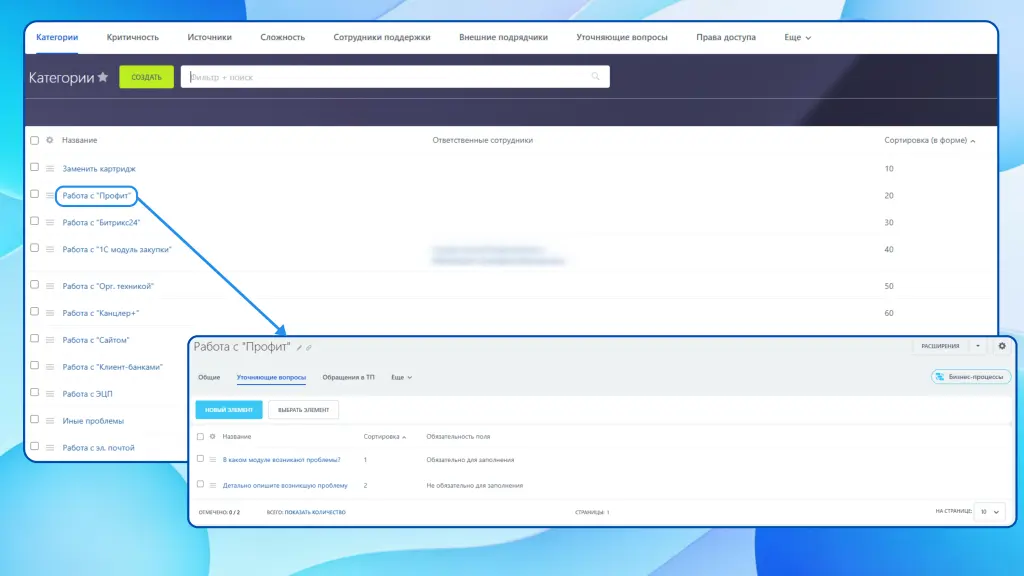Switch to Общие tab in popup
Screen dimensions: 1024x576
(209, 377)
